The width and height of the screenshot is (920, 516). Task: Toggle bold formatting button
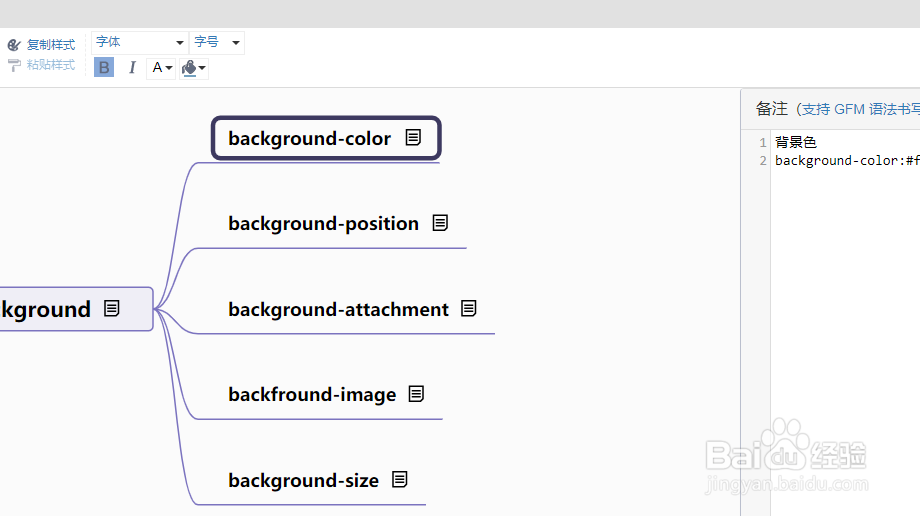[104, 68]
